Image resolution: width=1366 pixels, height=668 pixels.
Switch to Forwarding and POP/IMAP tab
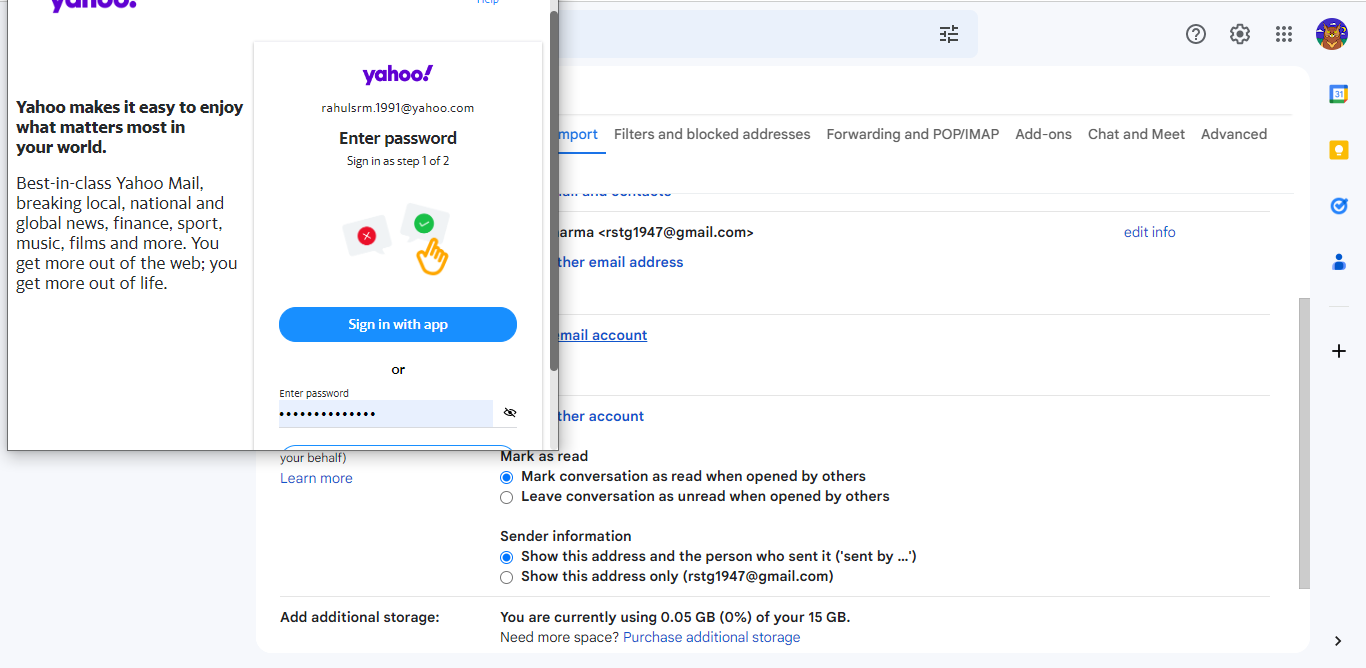click(913, 134)
